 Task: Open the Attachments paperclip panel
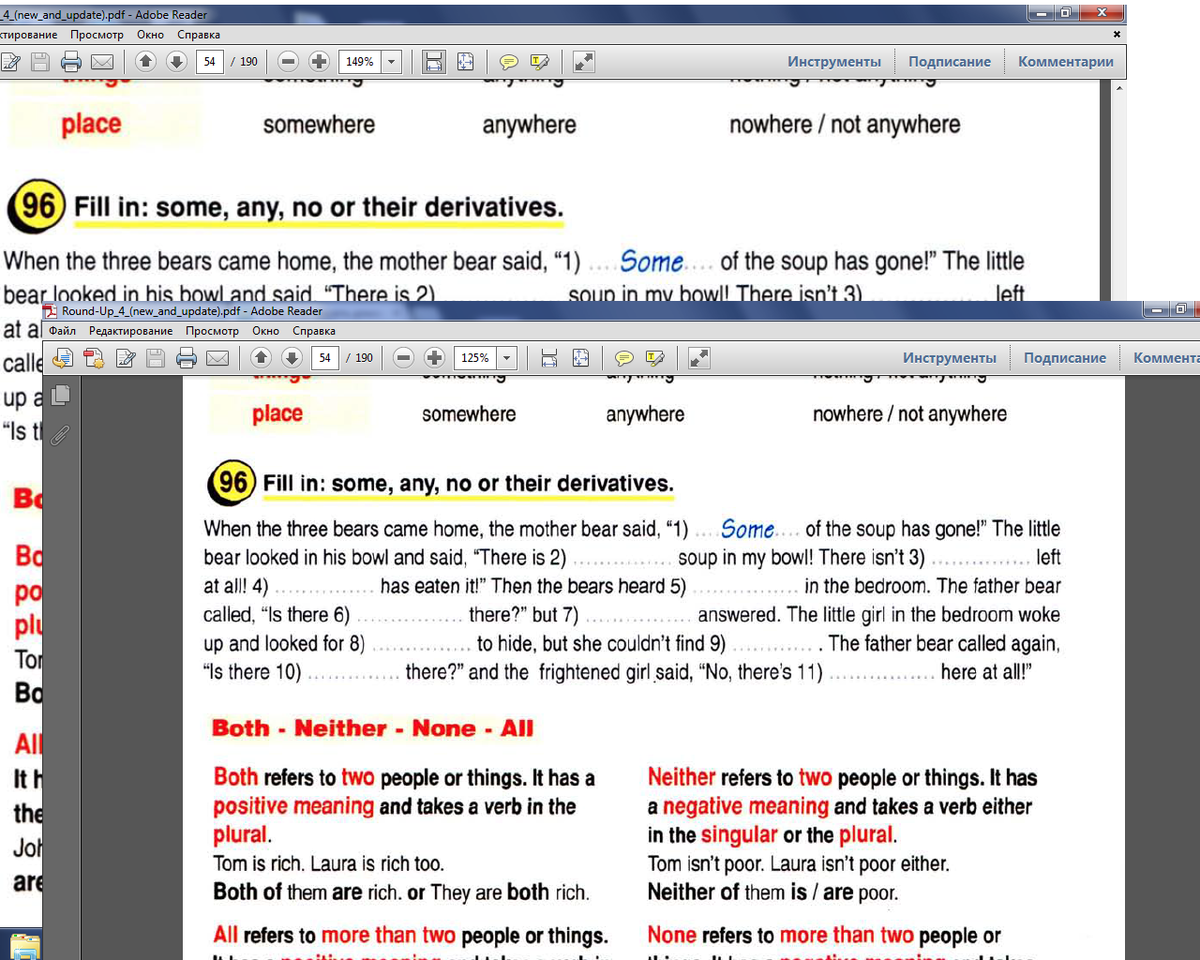pyautogui.click(x=61, y=434)
